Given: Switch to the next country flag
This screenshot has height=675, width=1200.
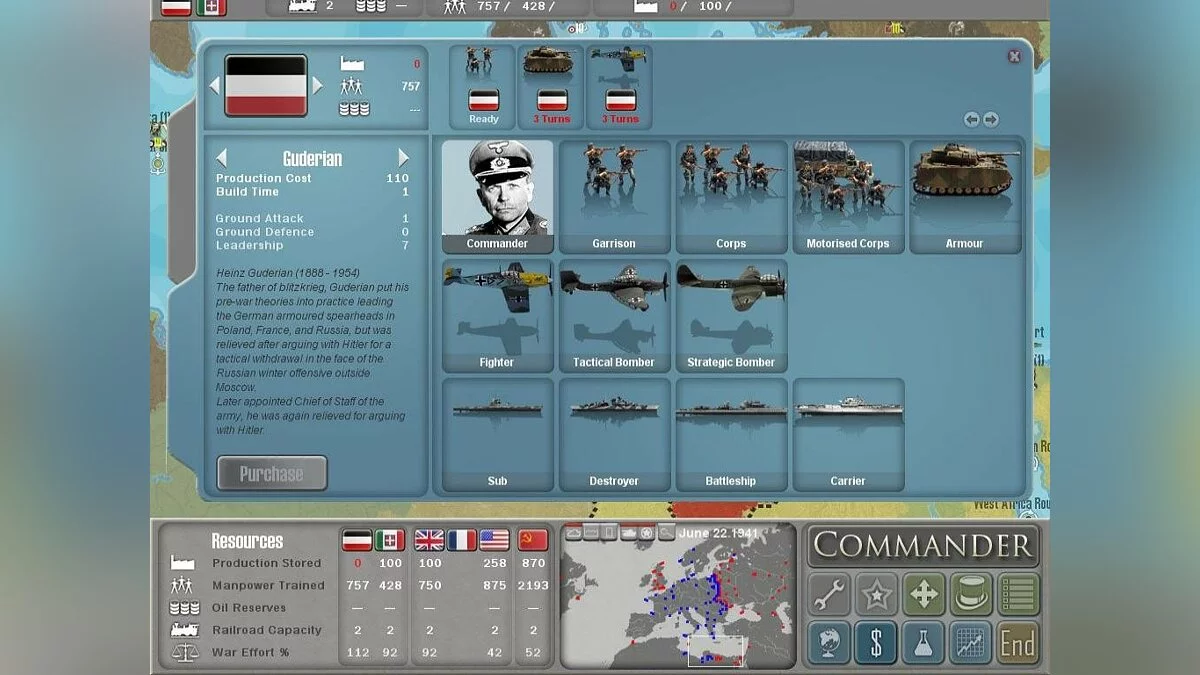Looking at the screenshot, I should point(318,86).
